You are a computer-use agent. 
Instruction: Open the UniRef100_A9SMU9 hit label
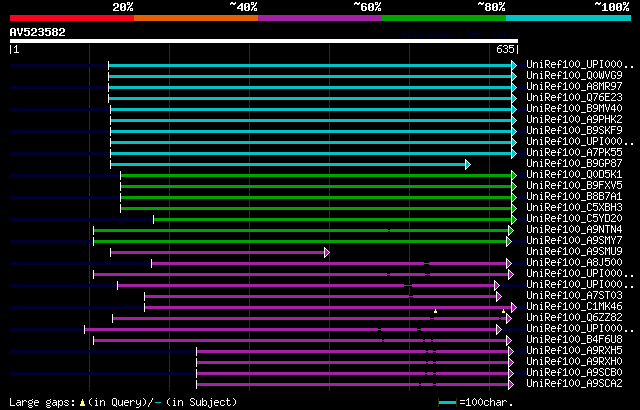(x=574, y=251)
